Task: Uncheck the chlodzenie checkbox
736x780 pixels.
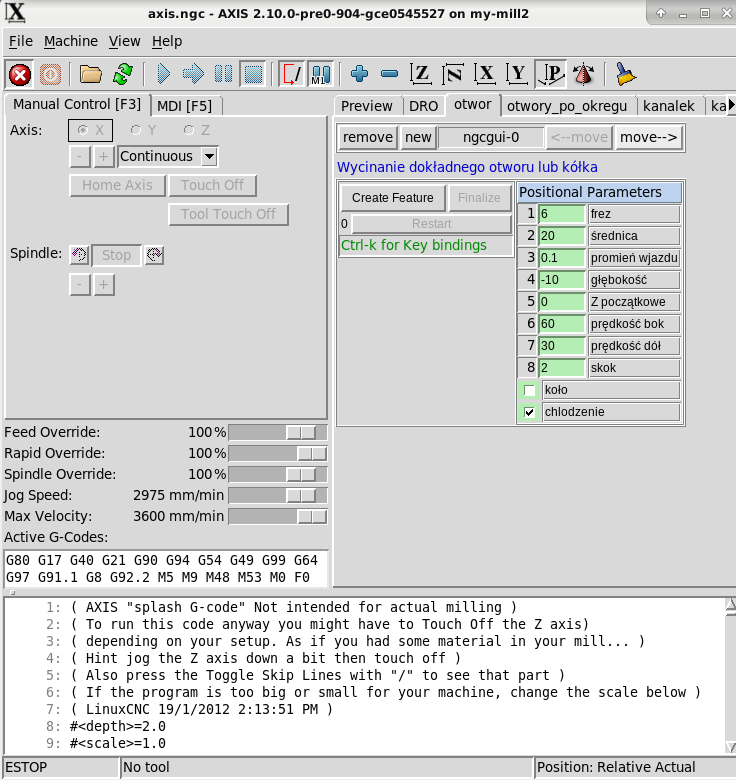Action: (529, 412)
